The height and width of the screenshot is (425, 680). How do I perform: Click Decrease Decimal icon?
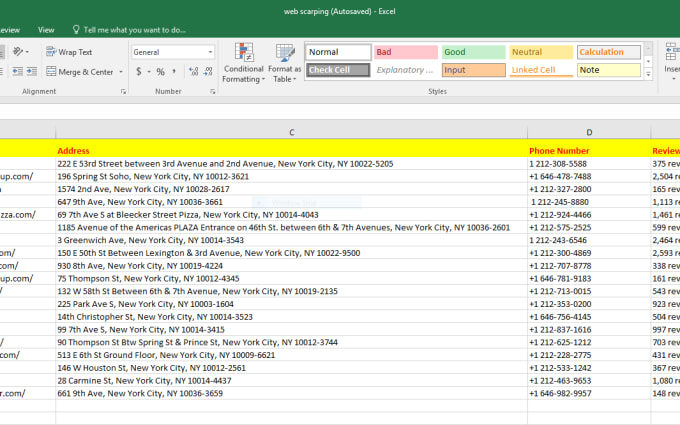click(x=208, y=72)
